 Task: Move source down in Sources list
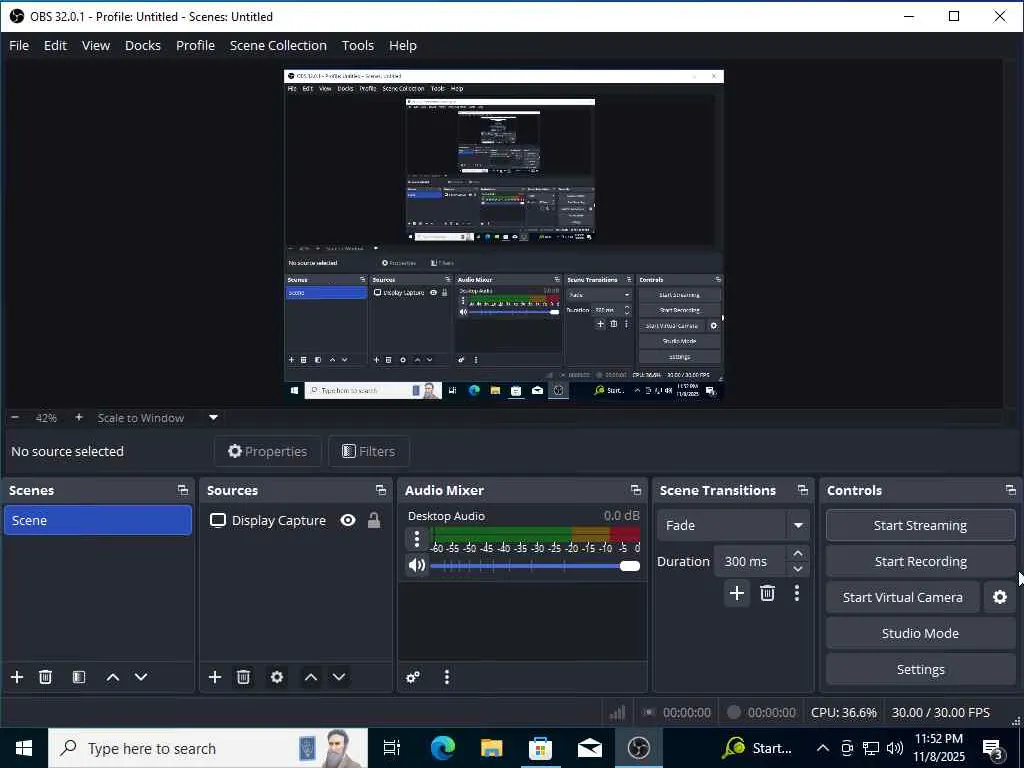click(x=339, y=677)
